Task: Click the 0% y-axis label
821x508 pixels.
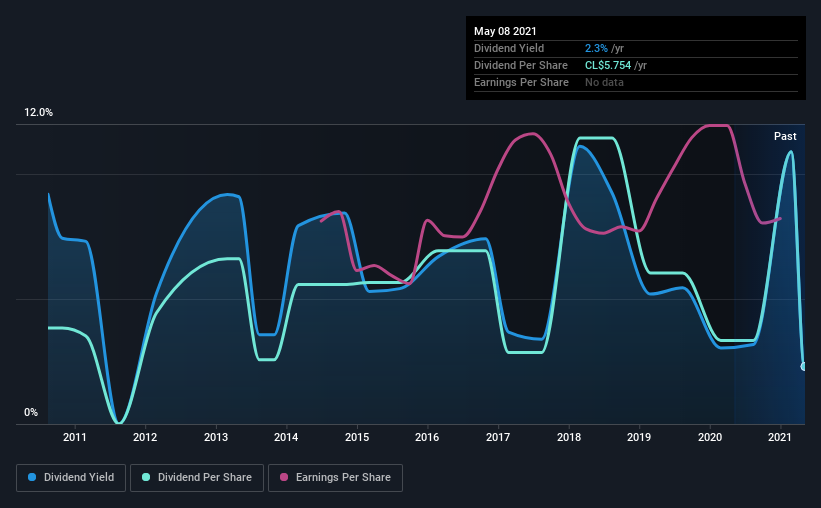Action: [31, 413]
